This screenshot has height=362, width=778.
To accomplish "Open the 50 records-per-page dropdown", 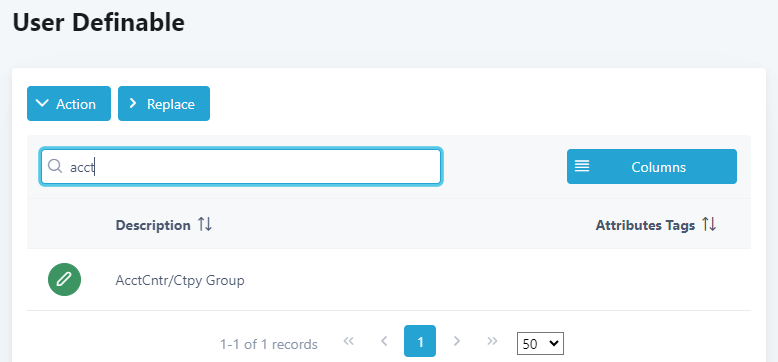I will pyautogui.click(x=540, y=344).
